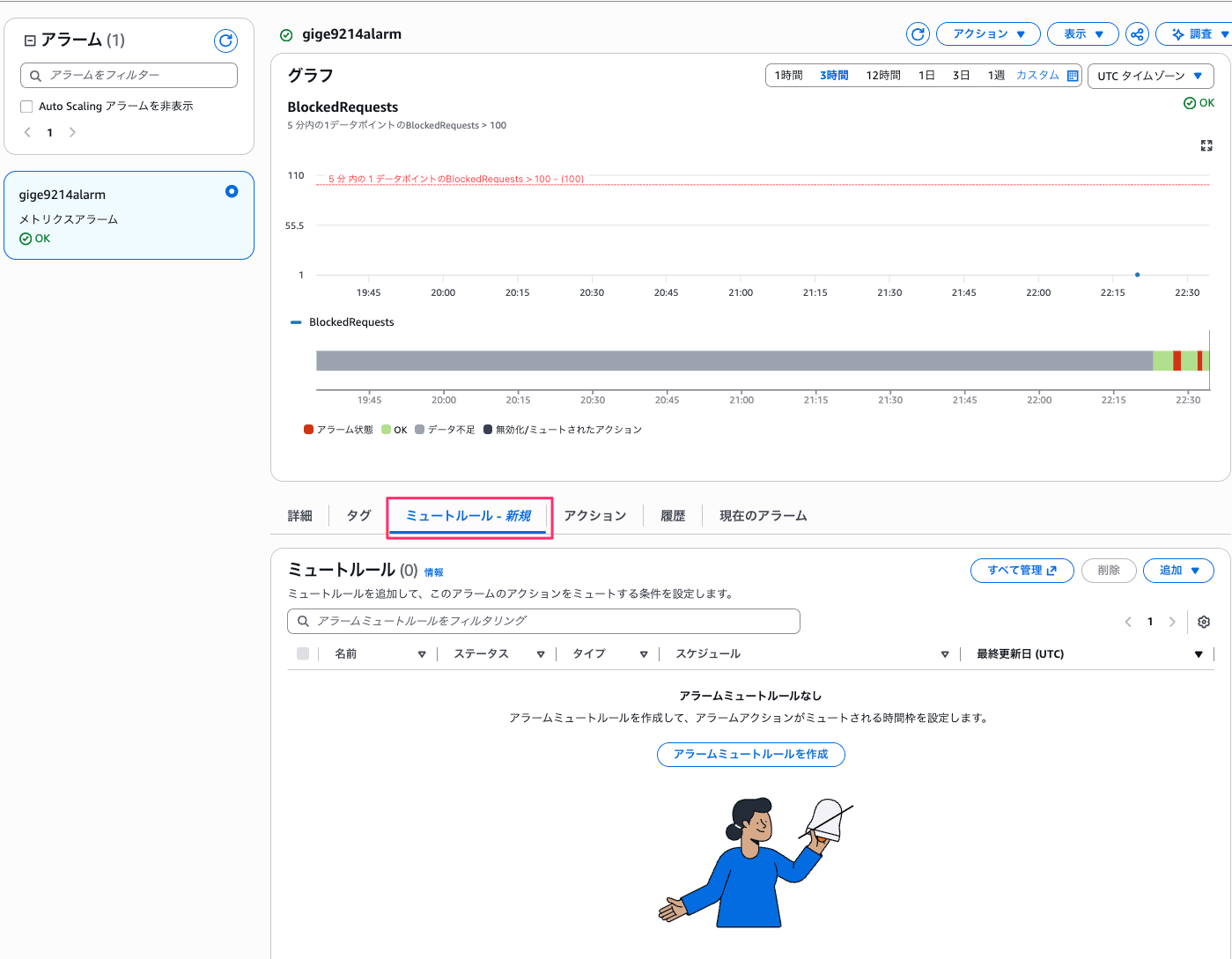Expand the BlockedRequests graph to fullscreen
1232x959 pixels.
(1206, 145)
